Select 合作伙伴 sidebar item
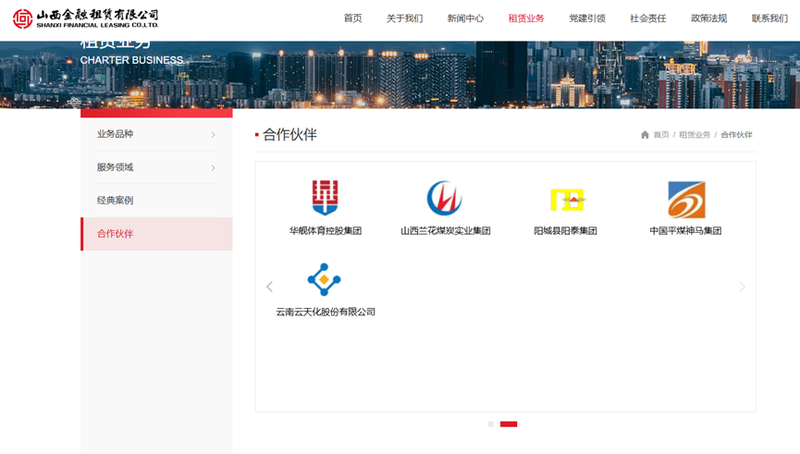This screenshot has width=800, height=454. tap(115, 234)
